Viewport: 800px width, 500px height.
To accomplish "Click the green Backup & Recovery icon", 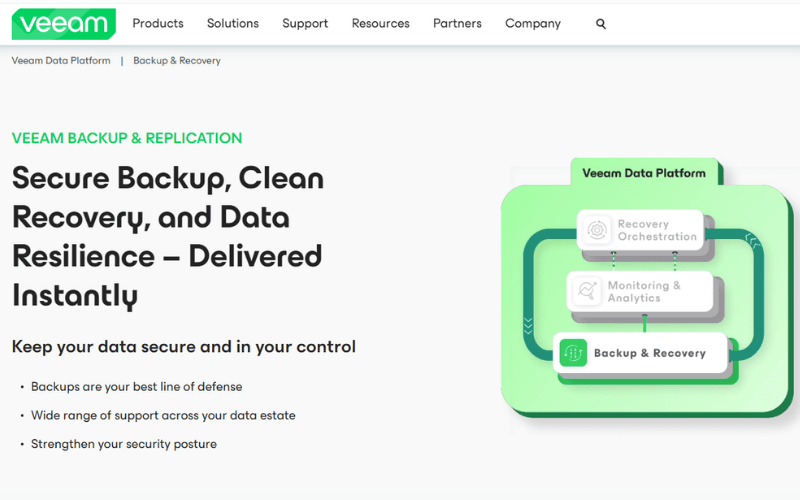I will tap(573, 353).
